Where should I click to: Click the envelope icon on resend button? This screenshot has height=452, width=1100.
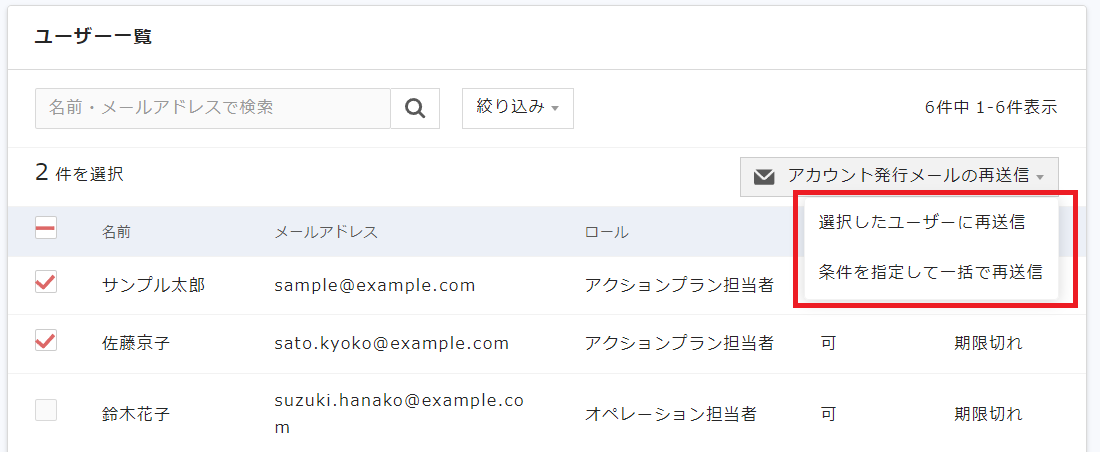tap(764, 177)
